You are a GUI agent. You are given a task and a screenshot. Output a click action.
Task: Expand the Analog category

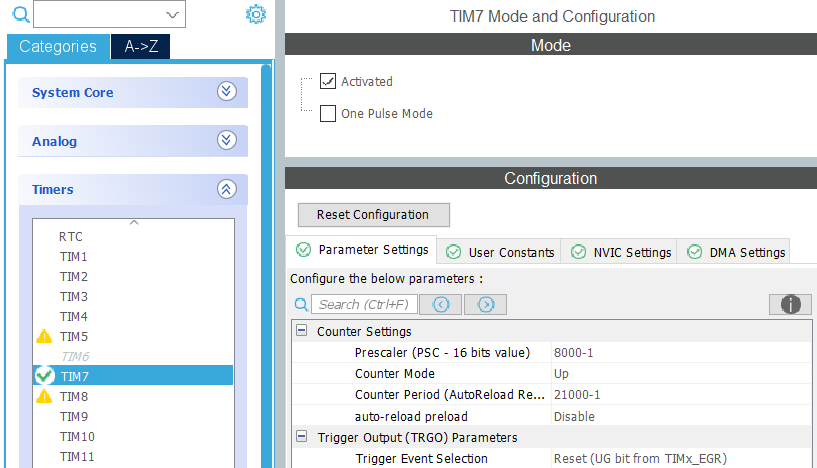point(226,140)
